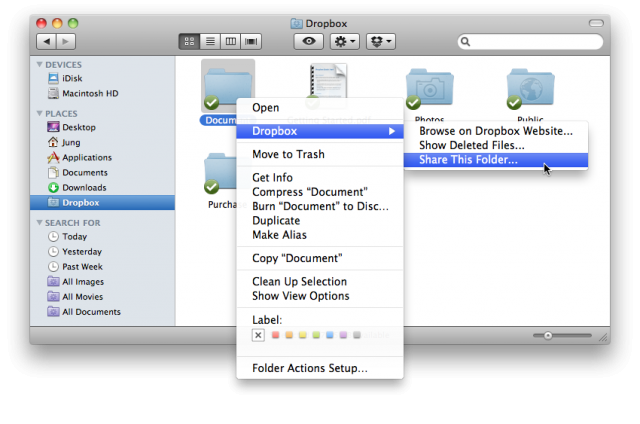Click the icon size slider
Screen dimensions: 640x424
coord(562,335)
